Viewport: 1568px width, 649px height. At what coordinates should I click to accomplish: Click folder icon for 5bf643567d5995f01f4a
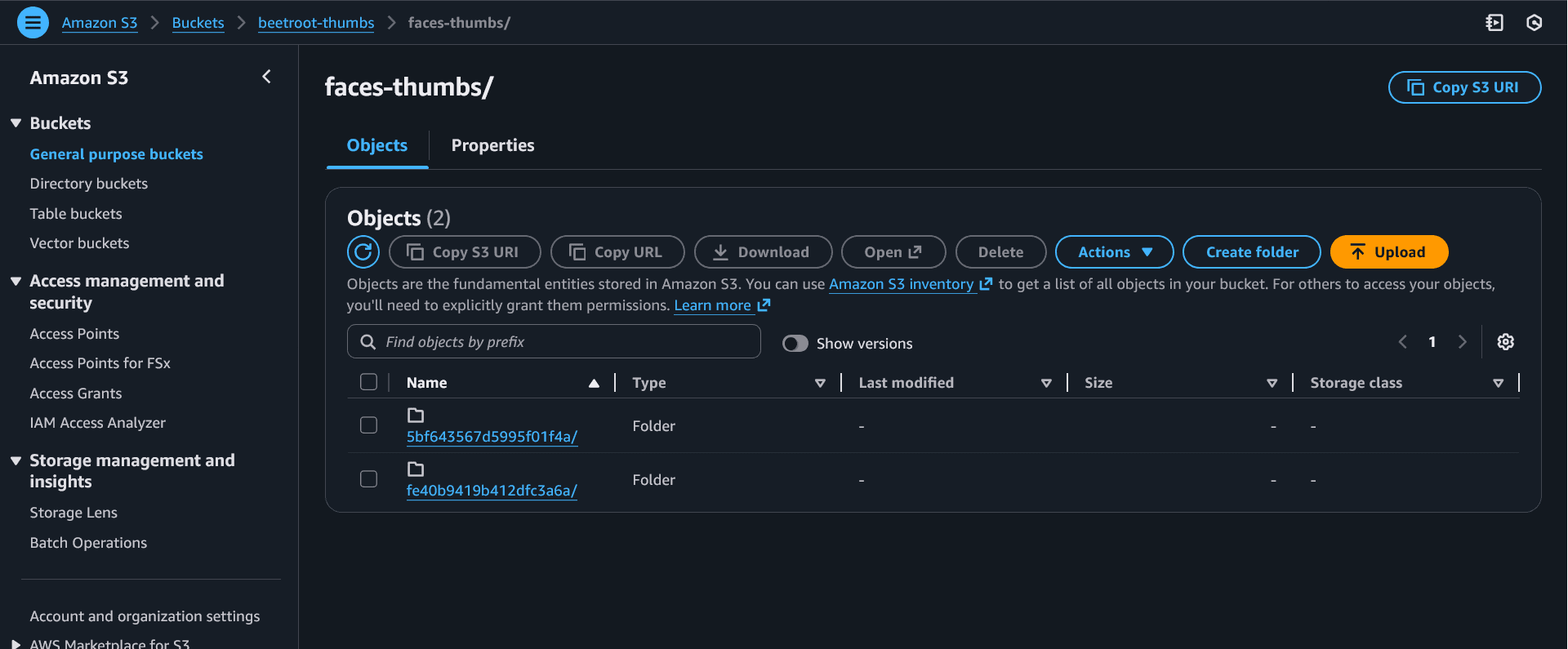click(416, 416)
